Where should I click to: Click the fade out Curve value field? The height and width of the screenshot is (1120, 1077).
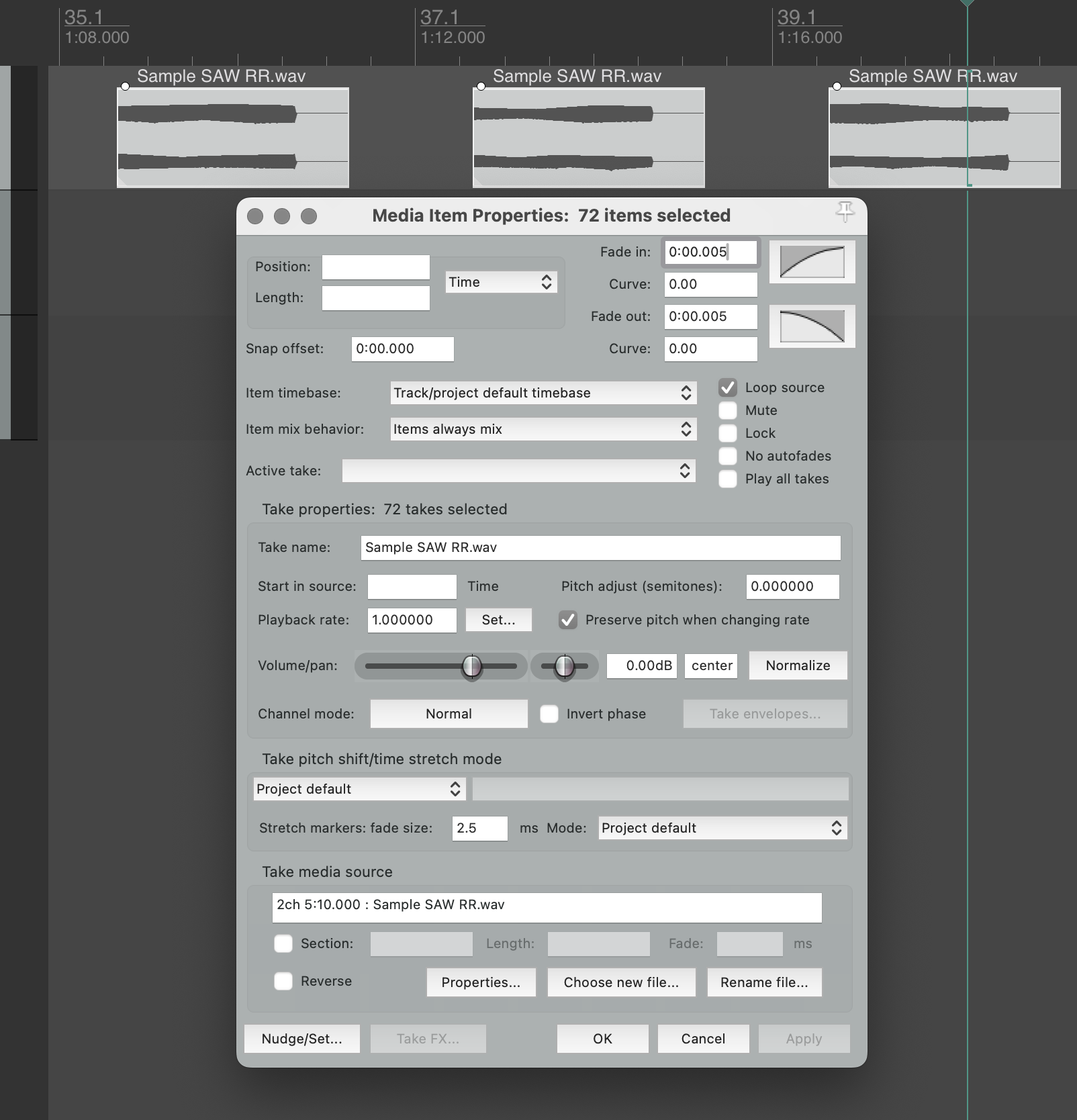710,348
